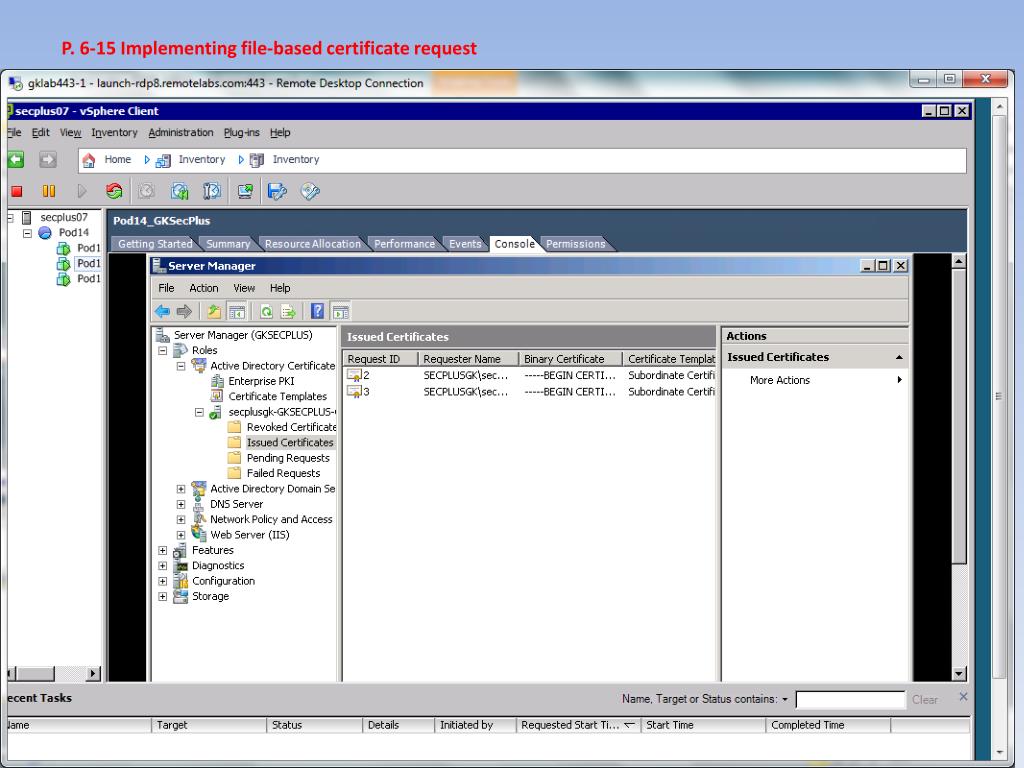Screen dimensions: 1024x768
Task: Open the Administration menu
Action: pyautogui.click(x=181, y=133)
